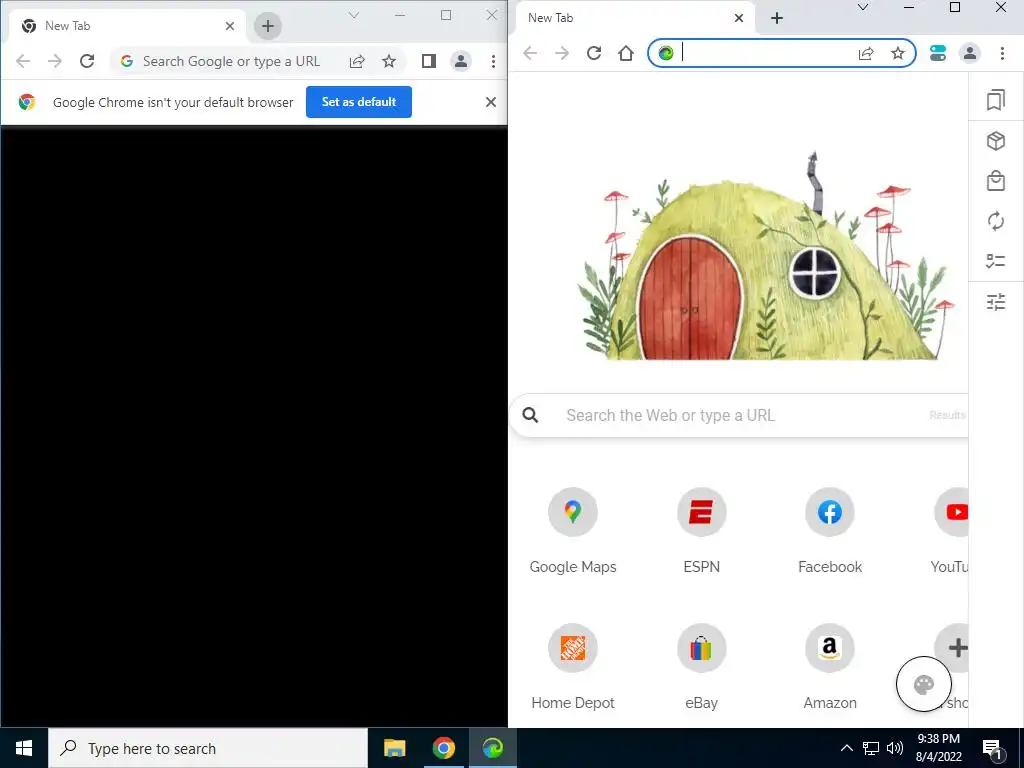The image size is (1024, 768).
Task: Click Set as default button
Action: point(359,102)
